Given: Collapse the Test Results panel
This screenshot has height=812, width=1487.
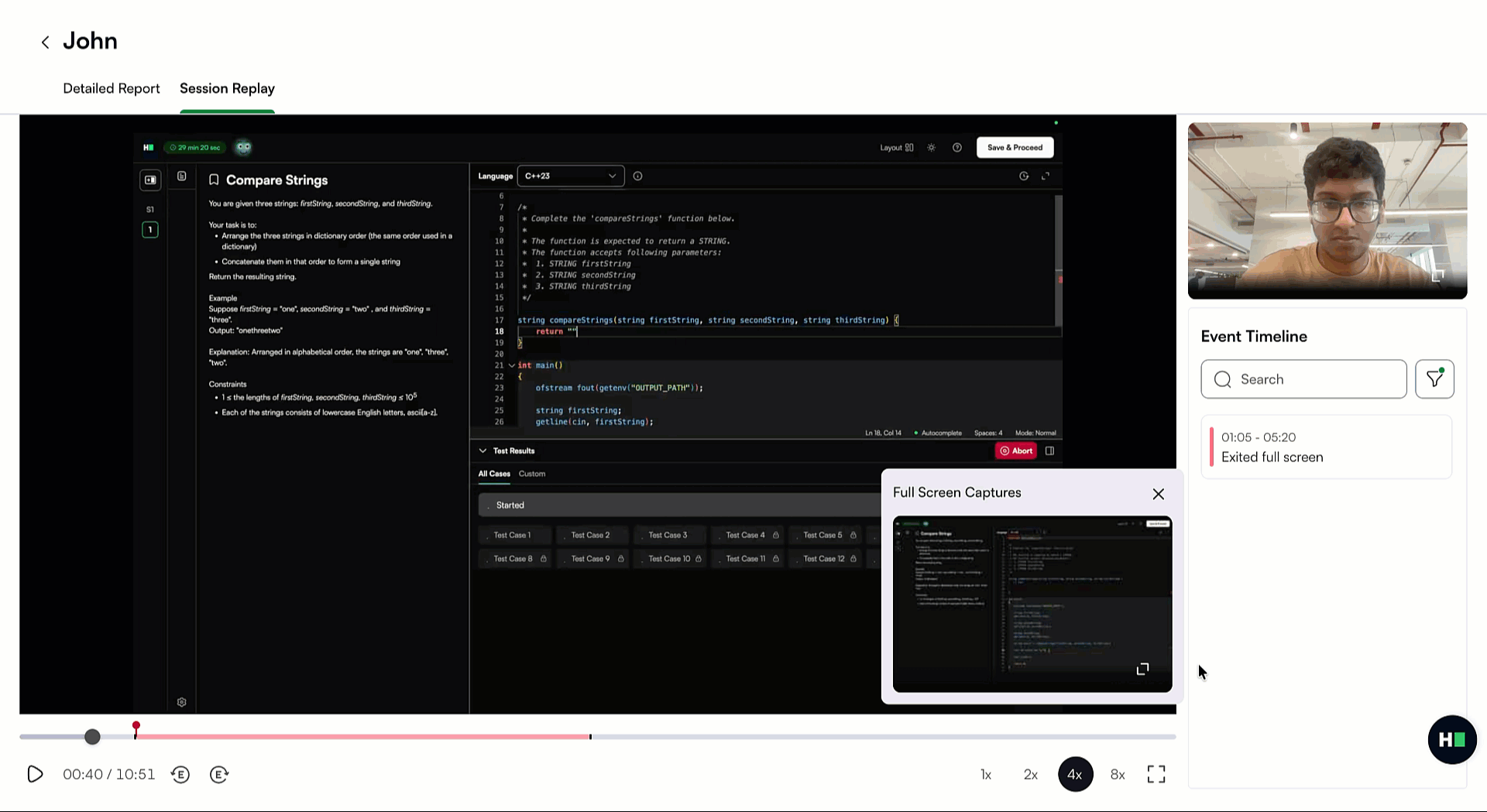Looking at the screenshot, I should tap(483, 451).
